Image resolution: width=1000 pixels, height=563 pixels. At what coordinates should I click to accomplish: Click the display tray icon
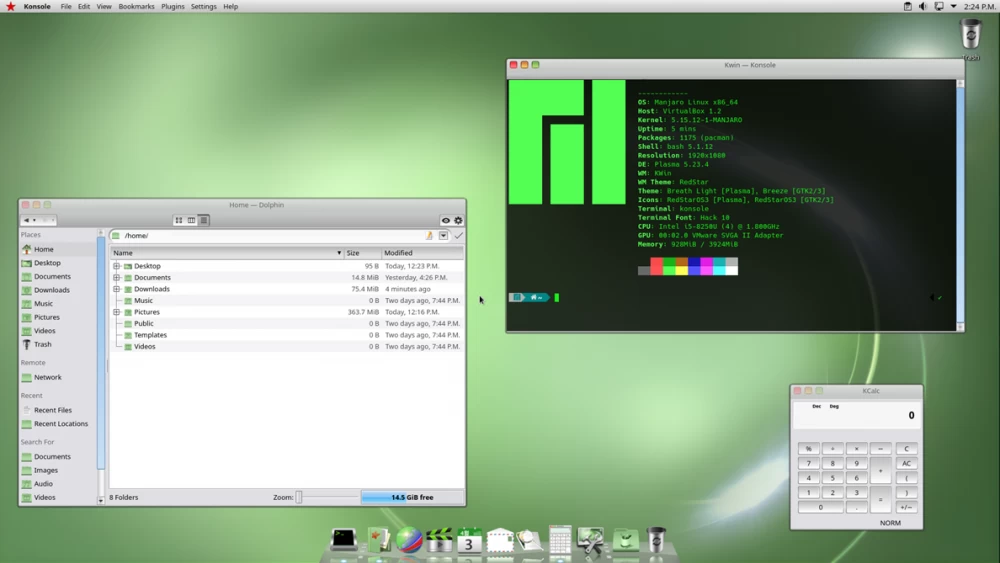click(939, 6)
